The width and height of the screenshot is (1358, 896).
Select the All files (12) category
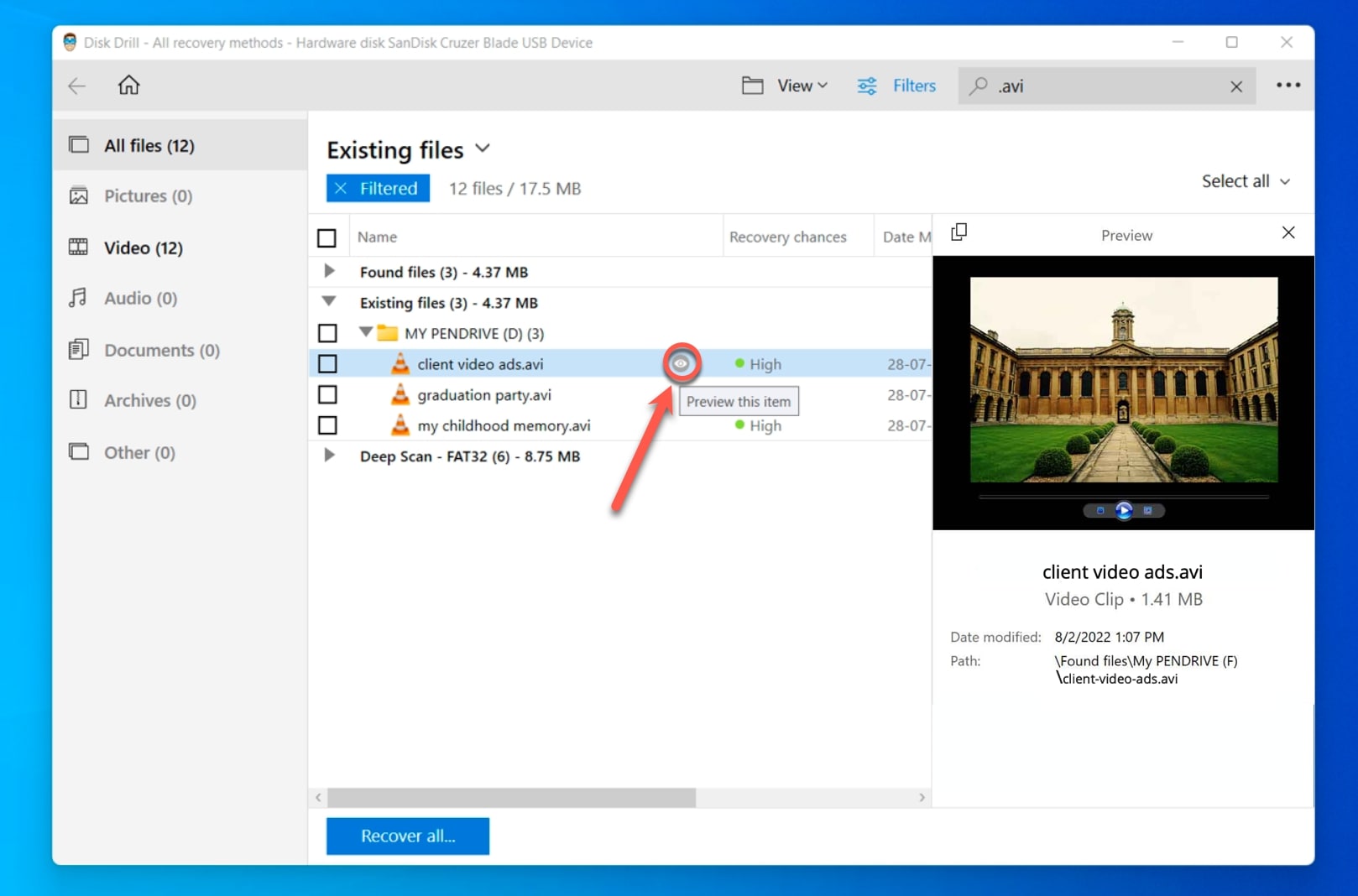point(180,145)
